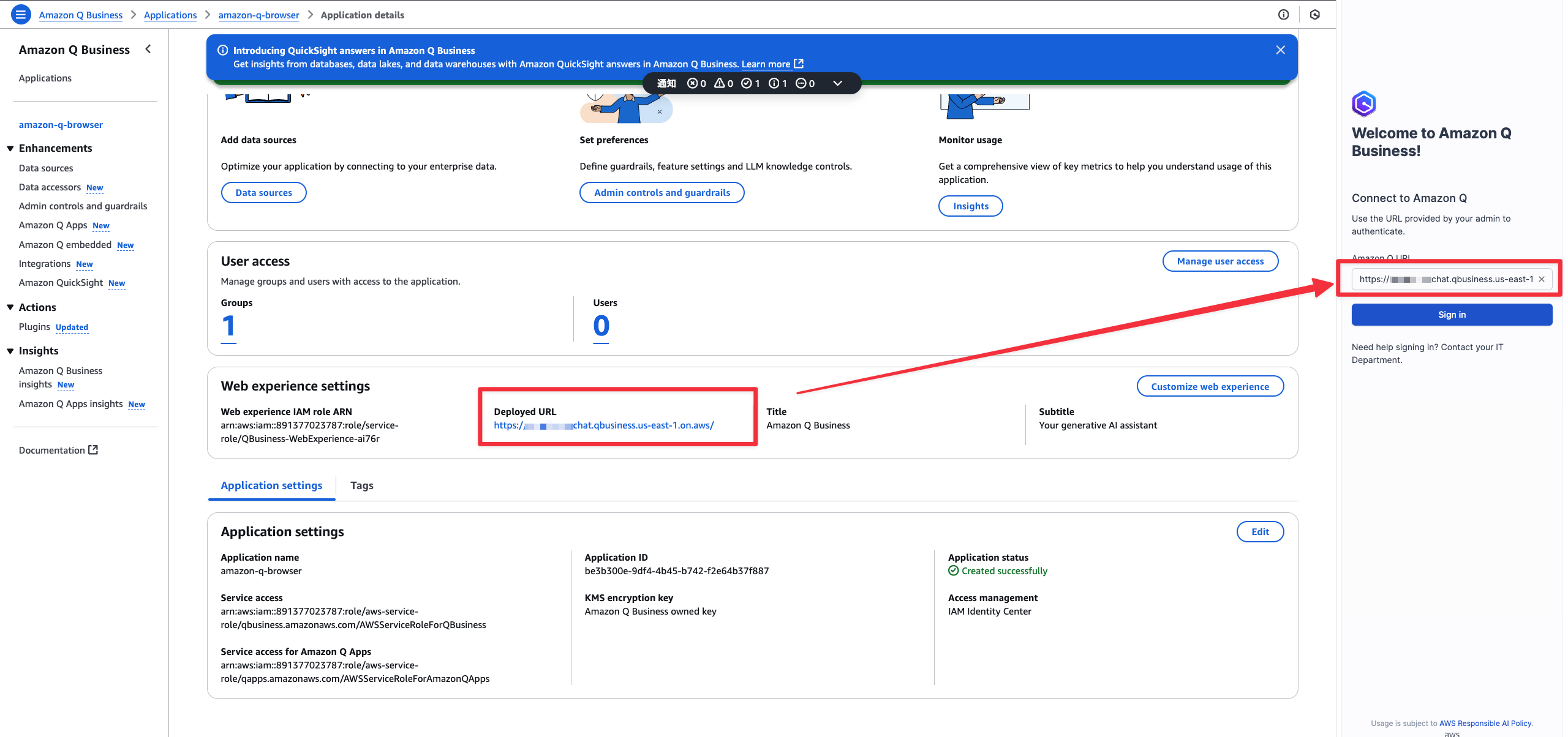This screenshot has height=737, width=1568.
Task: Click Admin controls and guardrails button
Action: point(662,192)
